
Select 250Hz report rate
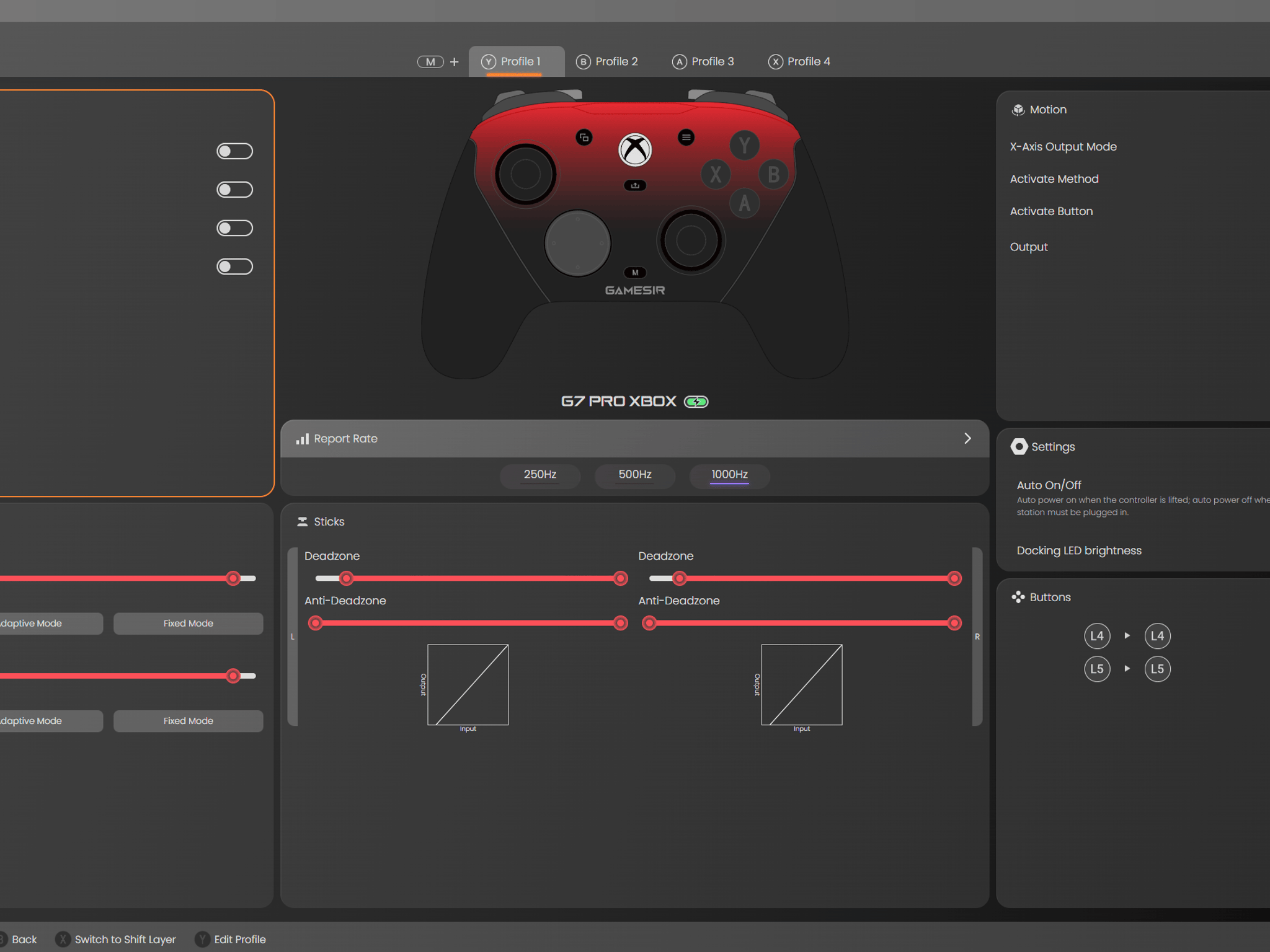click(x=540, y=475)
